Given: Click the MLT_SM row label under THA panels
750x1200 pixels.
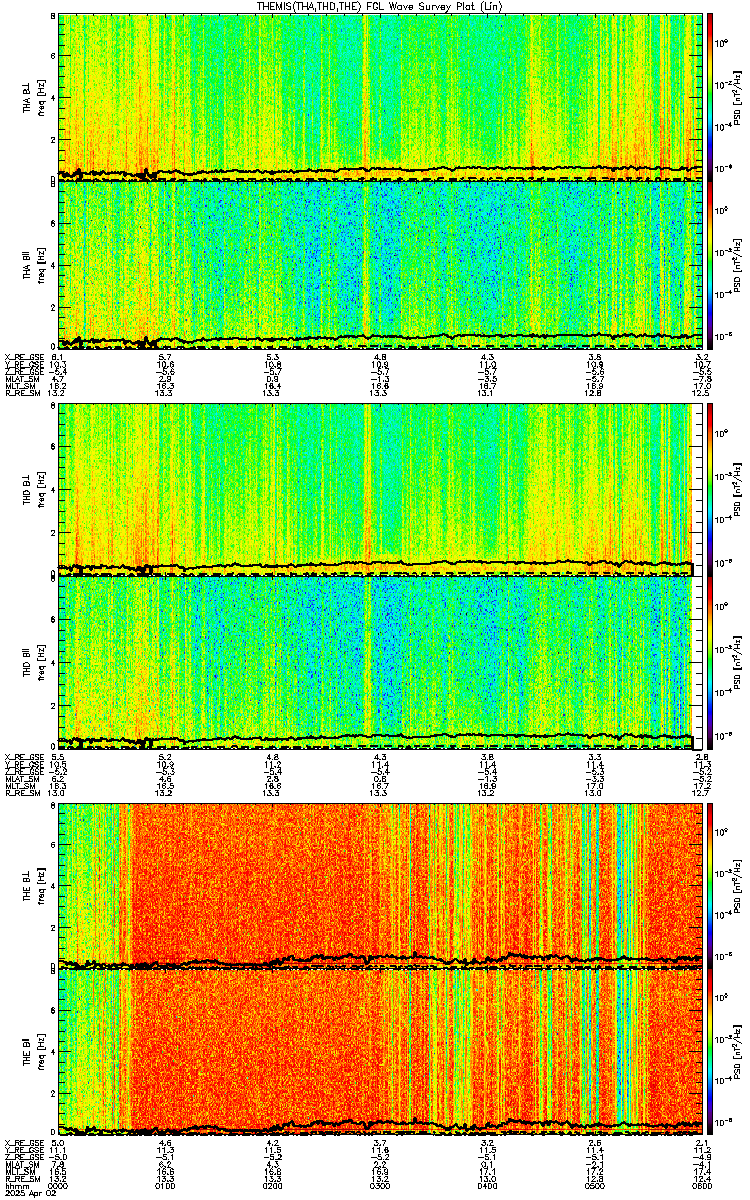Looking at the screenshot, I should point(18,385).
